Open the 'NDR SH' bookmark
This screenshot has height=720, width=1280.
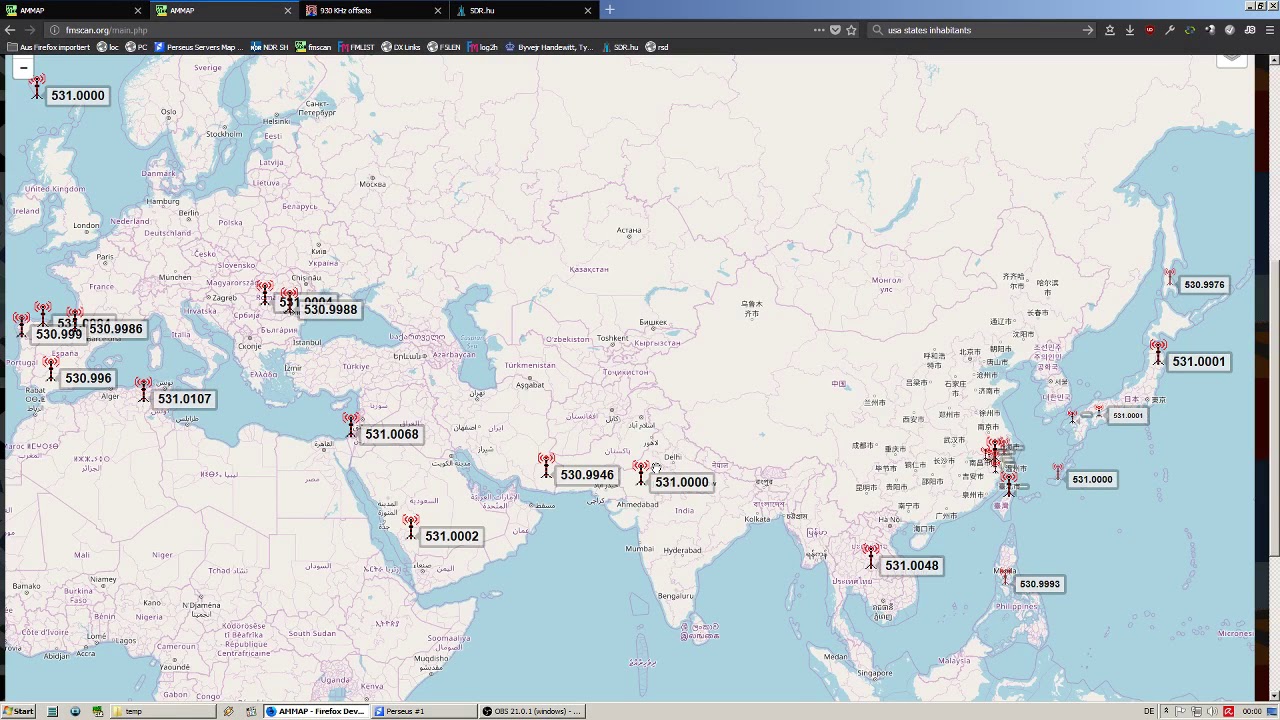pyautogui.click(x=269, y=47)
